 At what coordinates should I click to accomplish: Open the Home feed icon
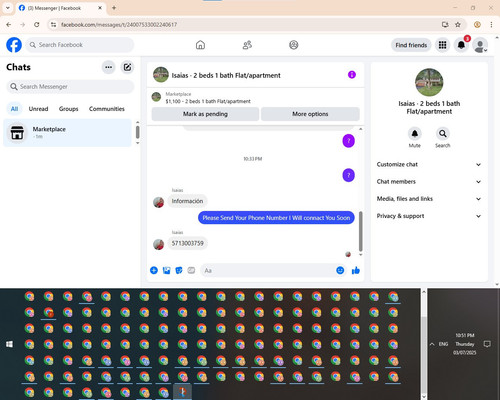coord(200,45)
